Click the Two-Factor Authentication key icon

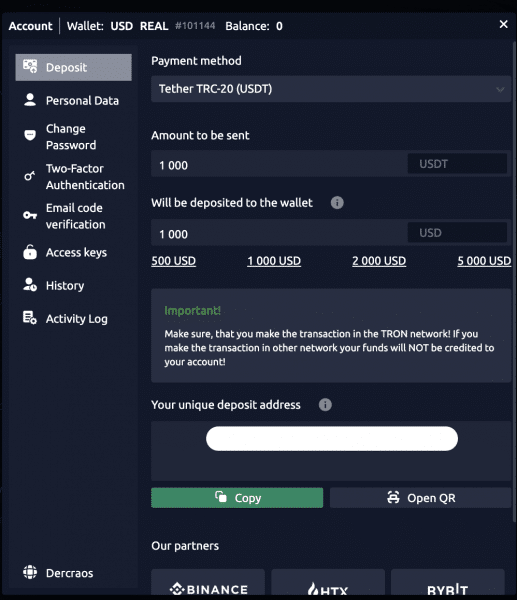[x=29, y=176]
